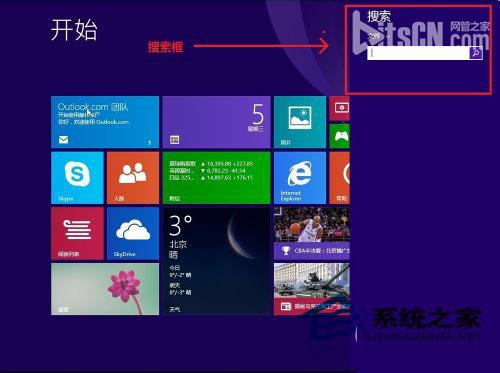
Task: Open the Outlook.com mail tile
Action: click(x=105, y=122)
